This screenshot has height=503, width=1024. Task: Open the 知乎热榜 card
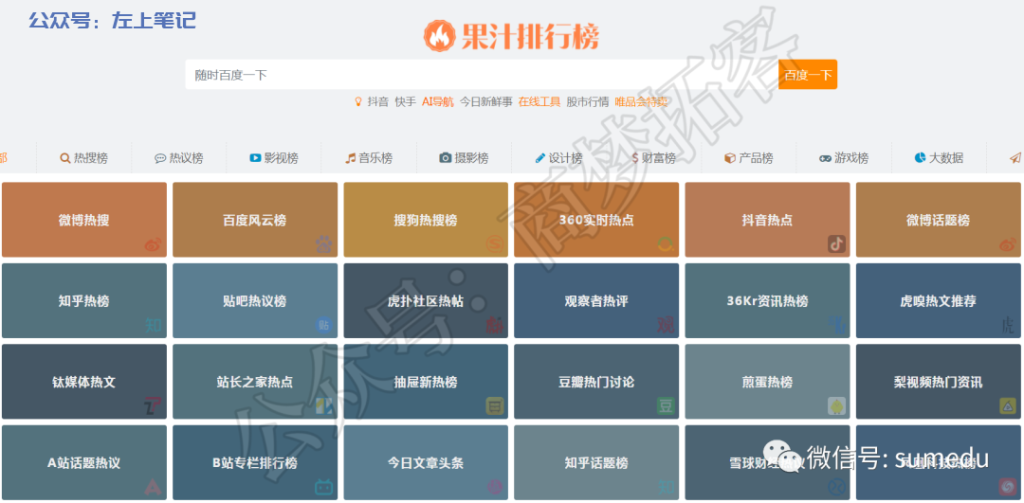click(84, 300)
